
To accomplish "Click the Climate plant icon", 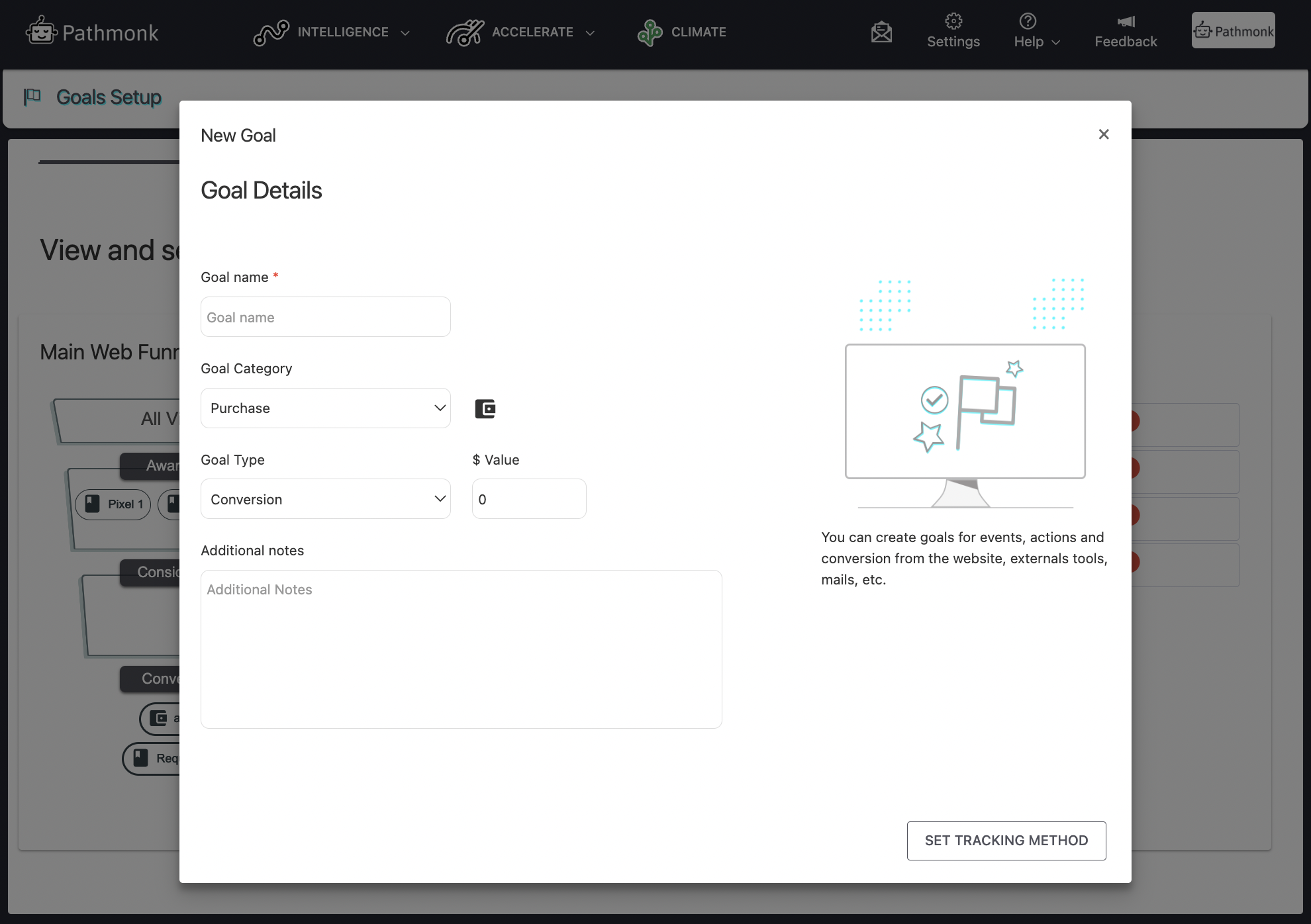I will click(x=650, y=32).
